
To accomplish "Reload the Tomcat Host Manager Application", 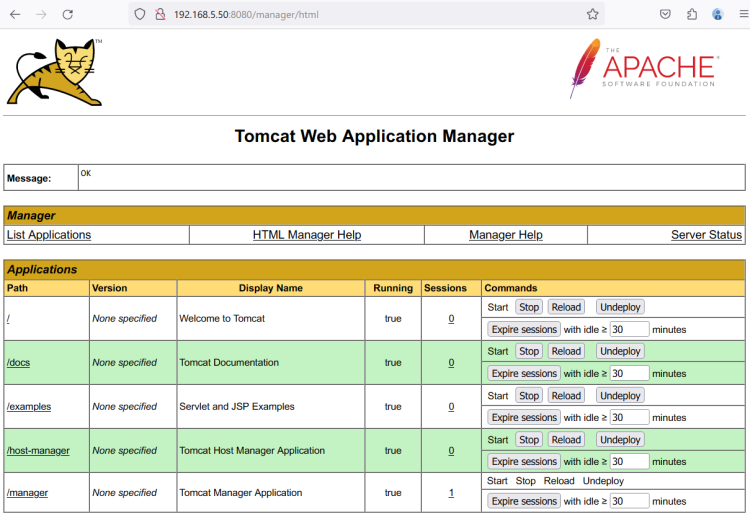I will click(x=566, y=440).
